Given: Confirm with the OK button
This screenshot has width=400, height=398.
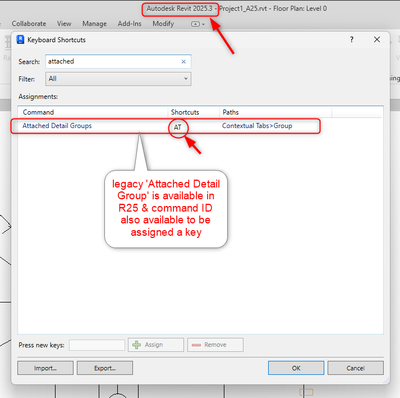Looking at the screenshot, I should click(x=296, y=368).
